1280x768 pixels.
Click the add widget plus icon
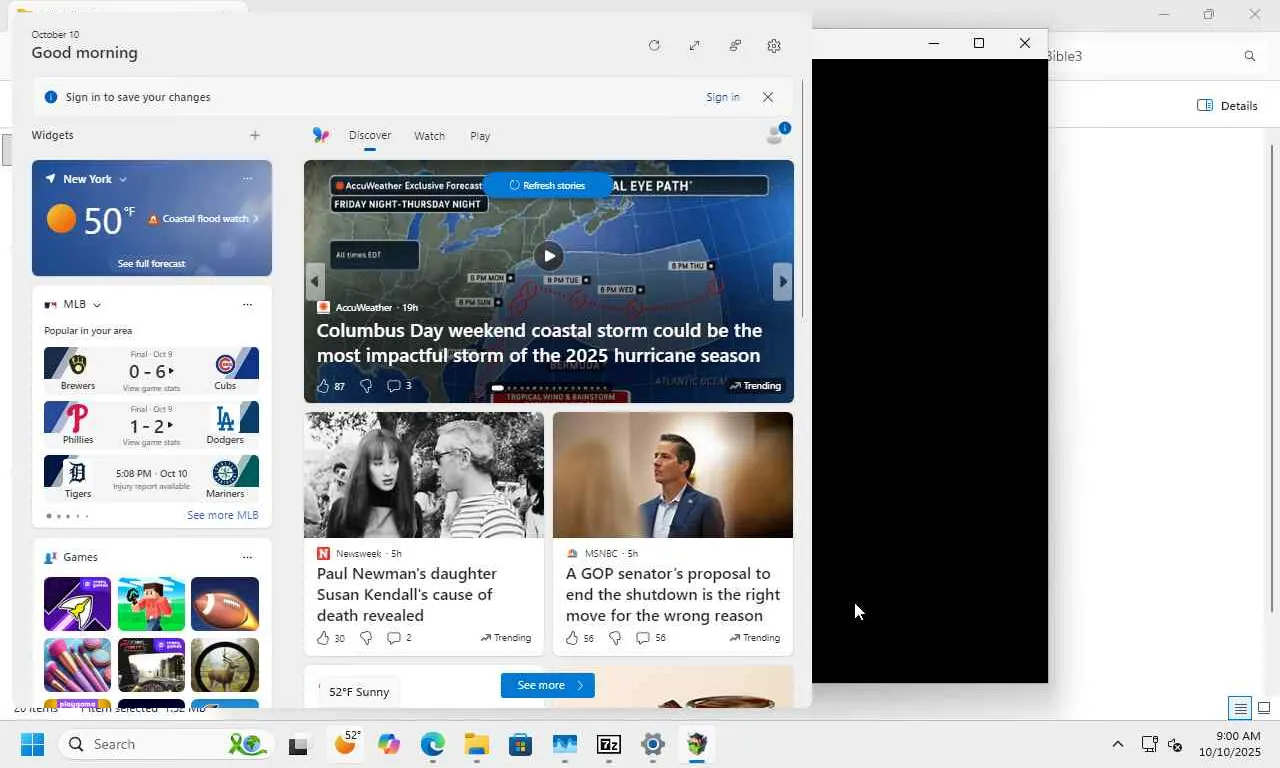(x=255, y=136)
